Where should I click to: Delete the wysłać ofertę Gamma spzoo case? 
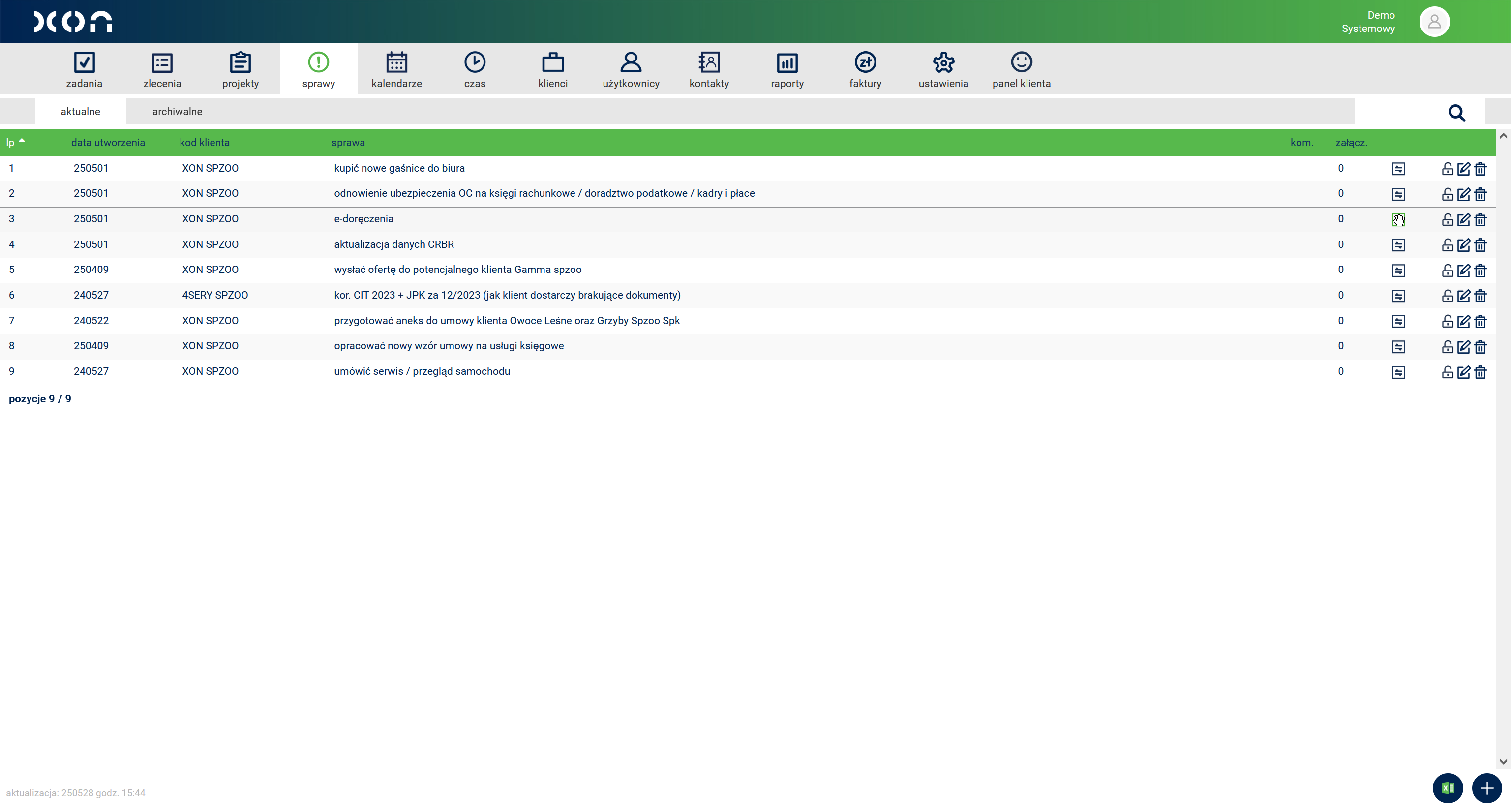click(x=1481, y=271)
